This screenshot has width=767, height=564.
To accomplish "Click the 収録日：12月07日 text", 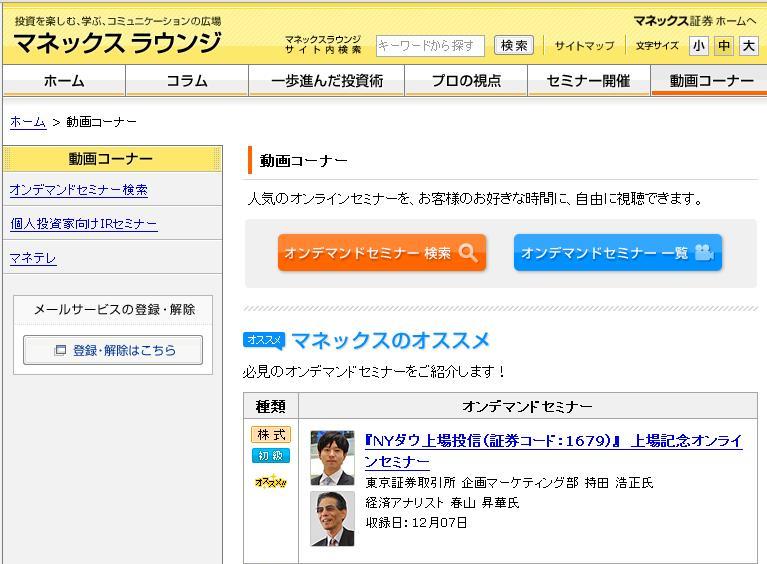I will [x=416, y=523].
